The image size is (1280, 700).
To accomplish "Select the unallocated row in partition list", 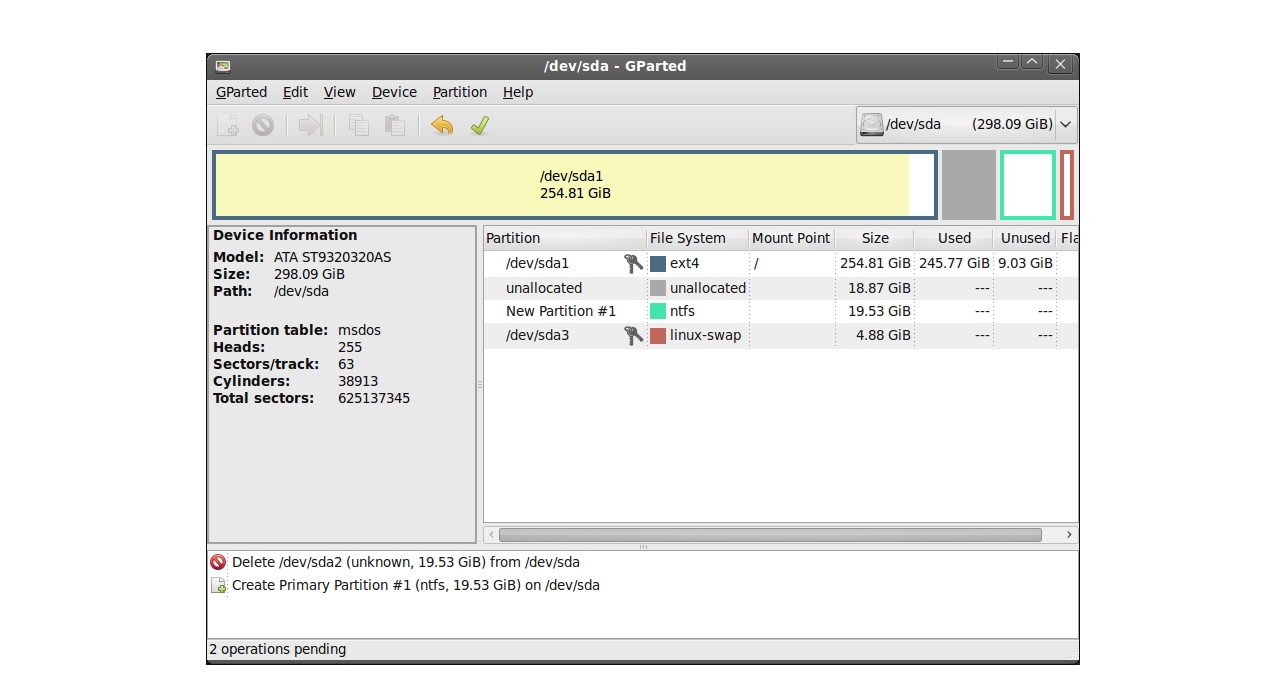I will click(544, 288).
